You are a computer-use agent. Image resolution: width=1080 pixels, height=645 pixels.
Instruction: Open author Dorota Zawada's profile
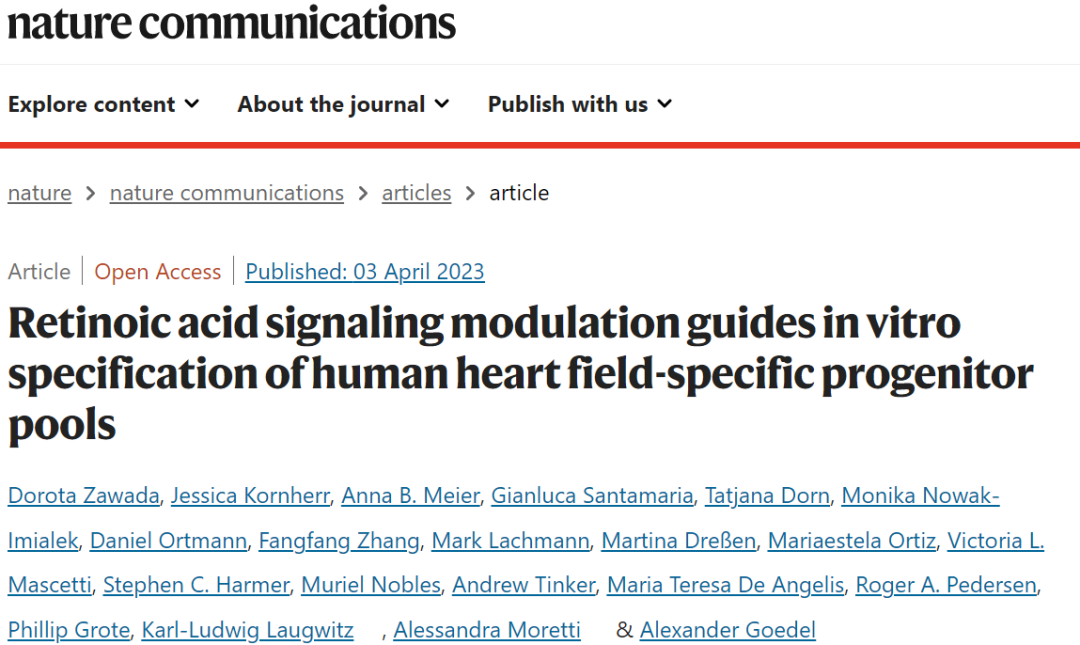click(x=83, y=495)
